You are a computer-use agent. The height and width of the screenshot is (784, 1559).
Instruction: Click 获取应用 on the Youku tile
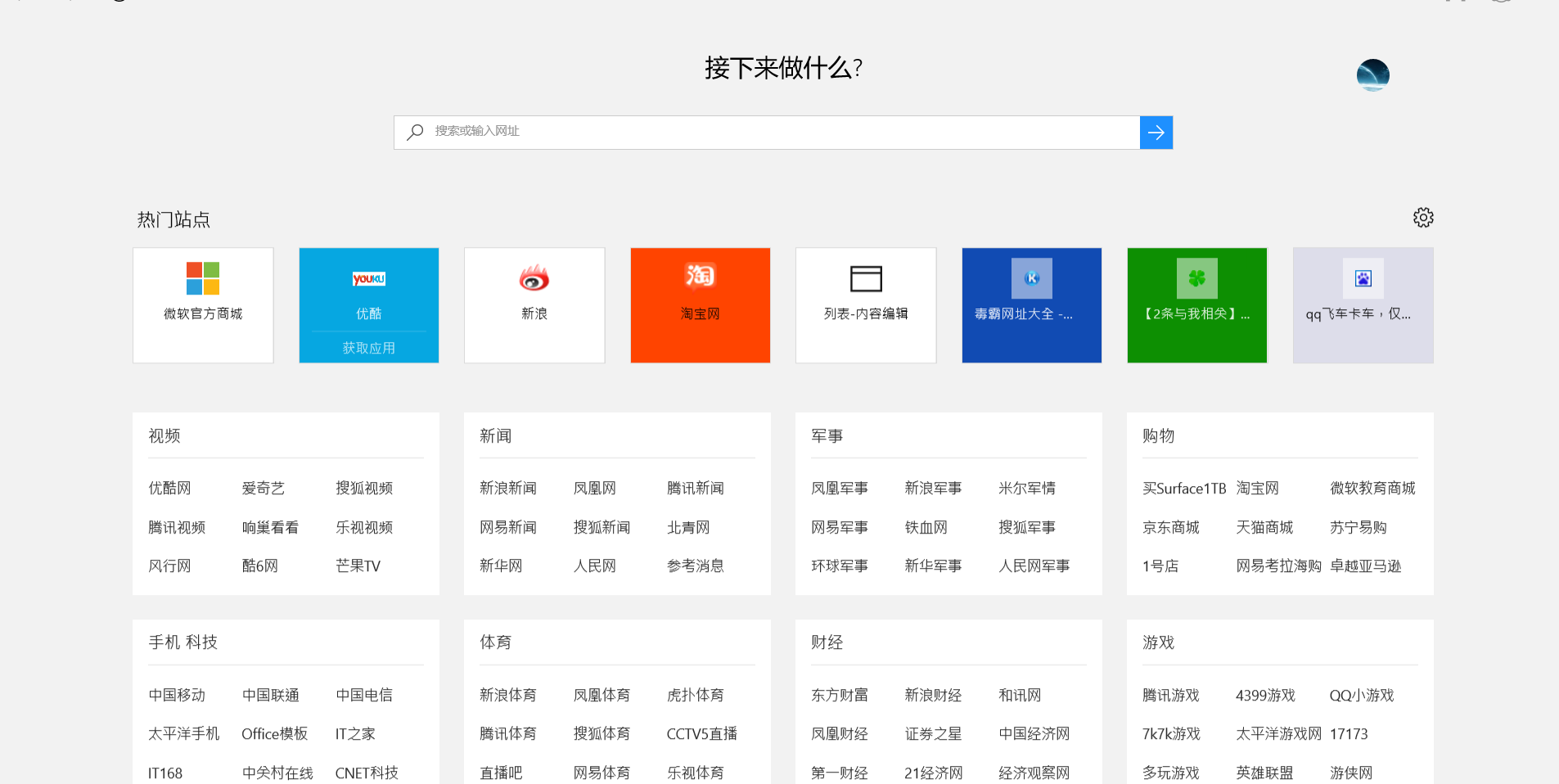[x=369, y=348]
